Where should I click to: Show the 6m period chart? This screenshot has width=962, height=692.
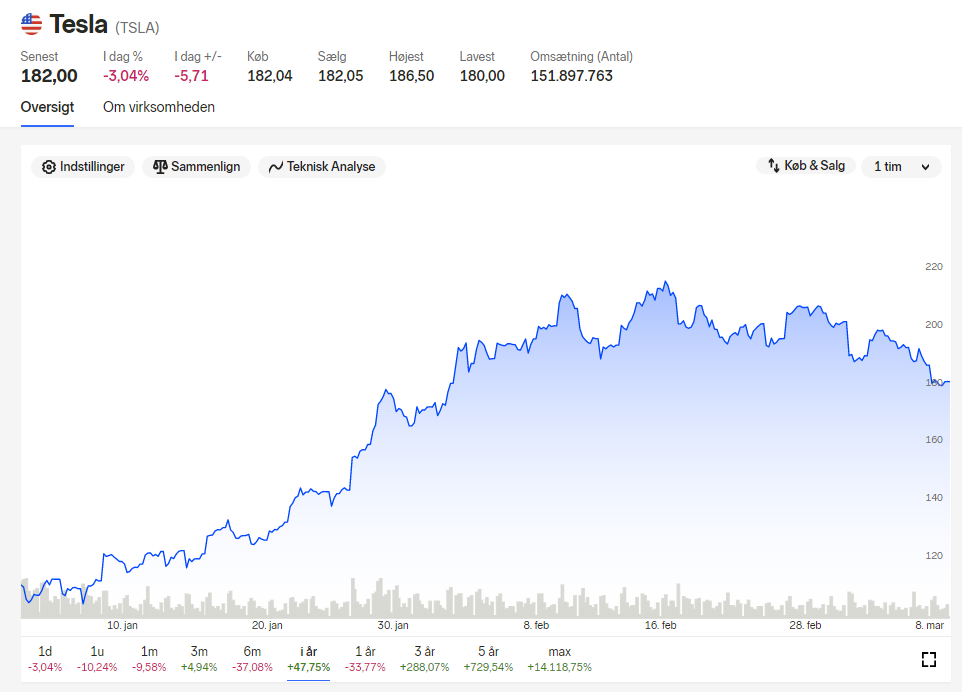coord(252,659)
